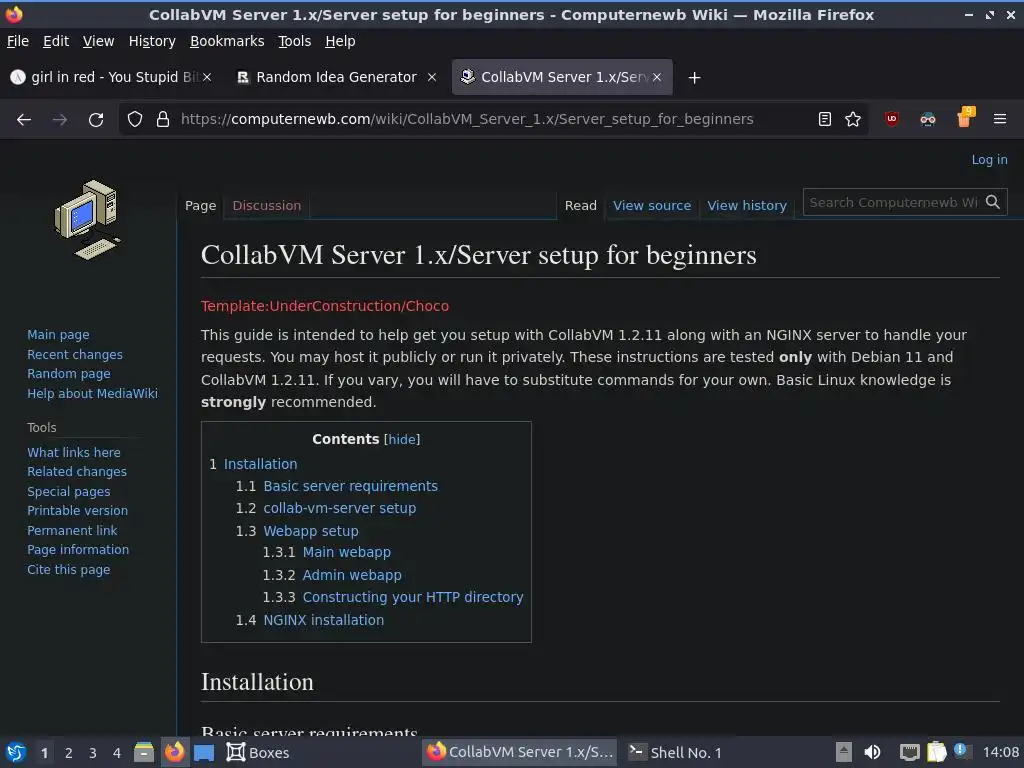
Task: Open the File menu
Action: (18, 41)
